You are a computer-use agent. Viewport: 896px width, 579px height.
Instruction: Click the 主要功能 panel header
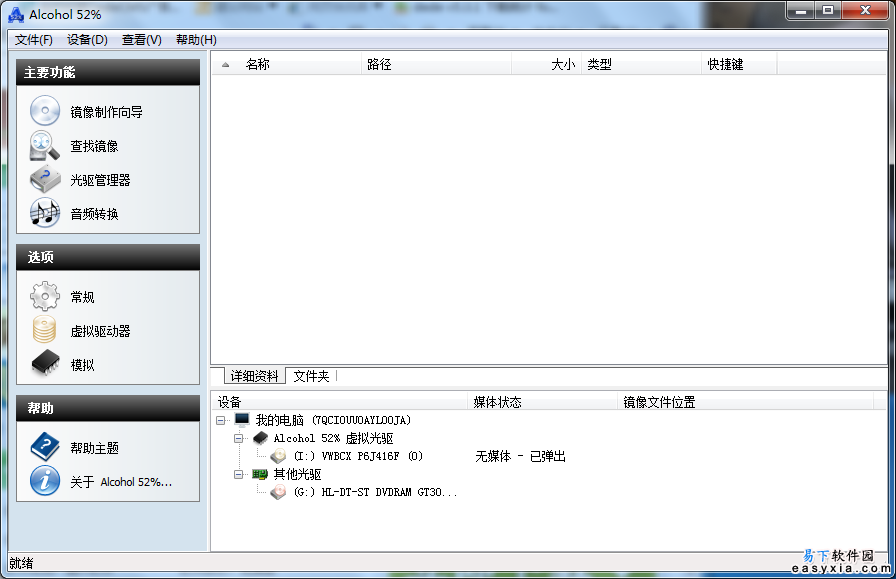pyautogui.click(x=108, y=73)
